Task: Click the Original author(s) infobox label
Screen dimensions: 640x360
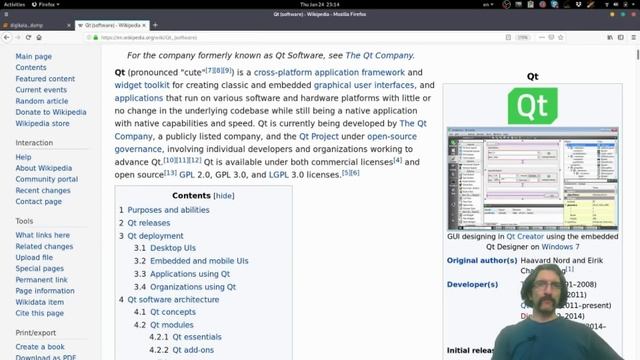Action: [x=482, y=260]
